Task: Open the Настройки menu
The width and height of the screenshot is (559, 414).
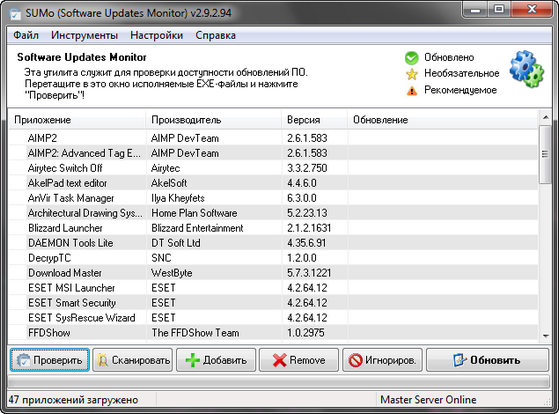Action: 157,35
